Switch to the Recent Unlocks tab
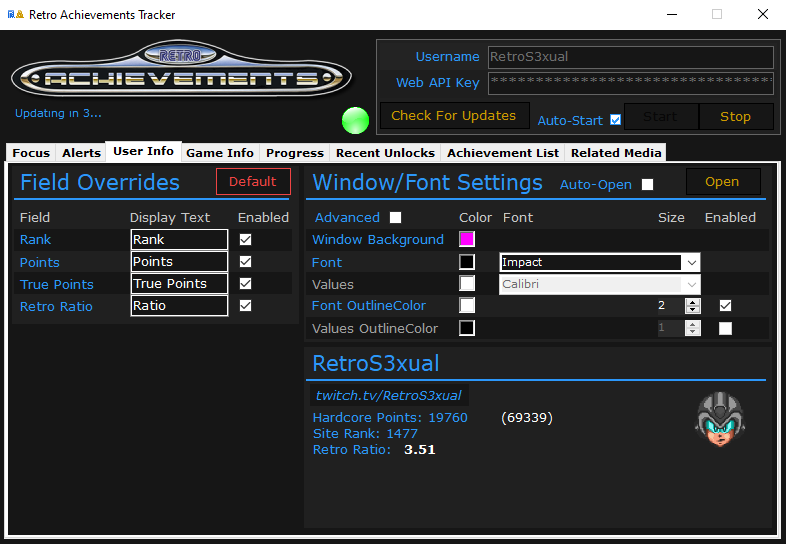The image size is (786, 544). point(385,153)
